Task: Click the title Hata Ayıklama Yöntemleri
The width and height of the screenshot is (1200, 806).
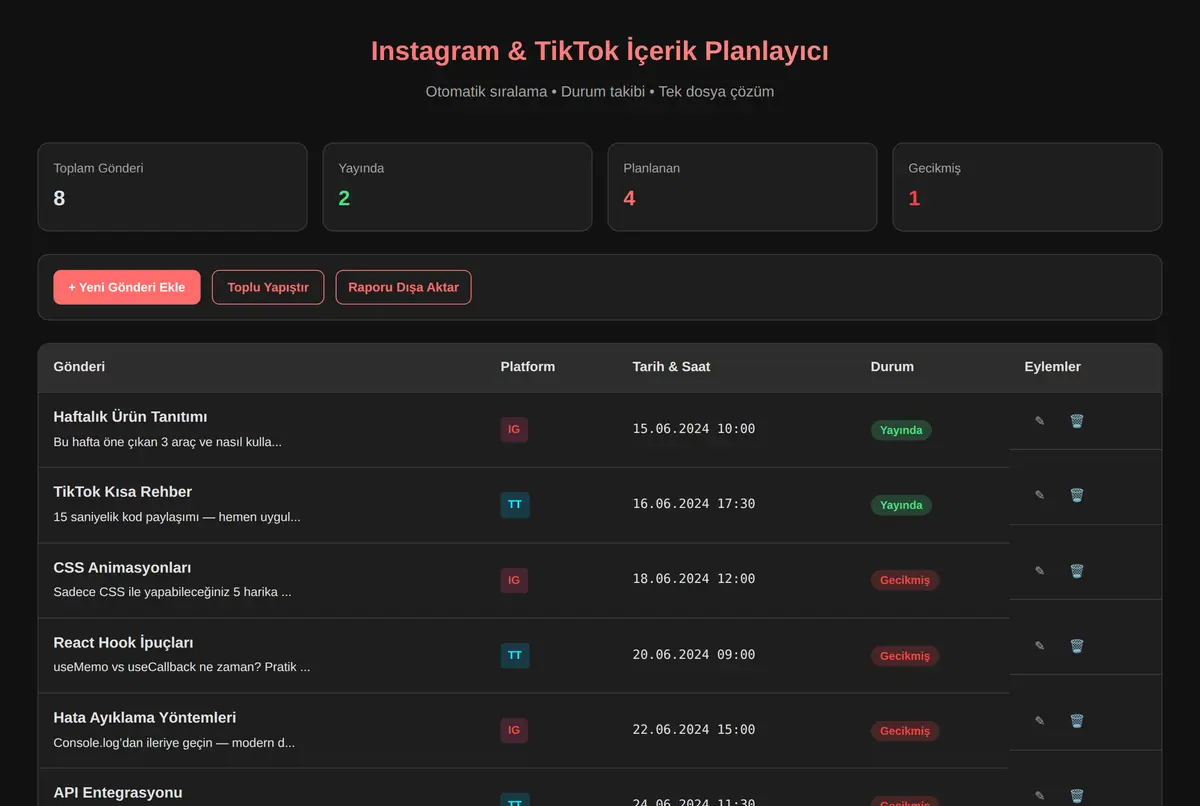Action: [x=145, y=718]
